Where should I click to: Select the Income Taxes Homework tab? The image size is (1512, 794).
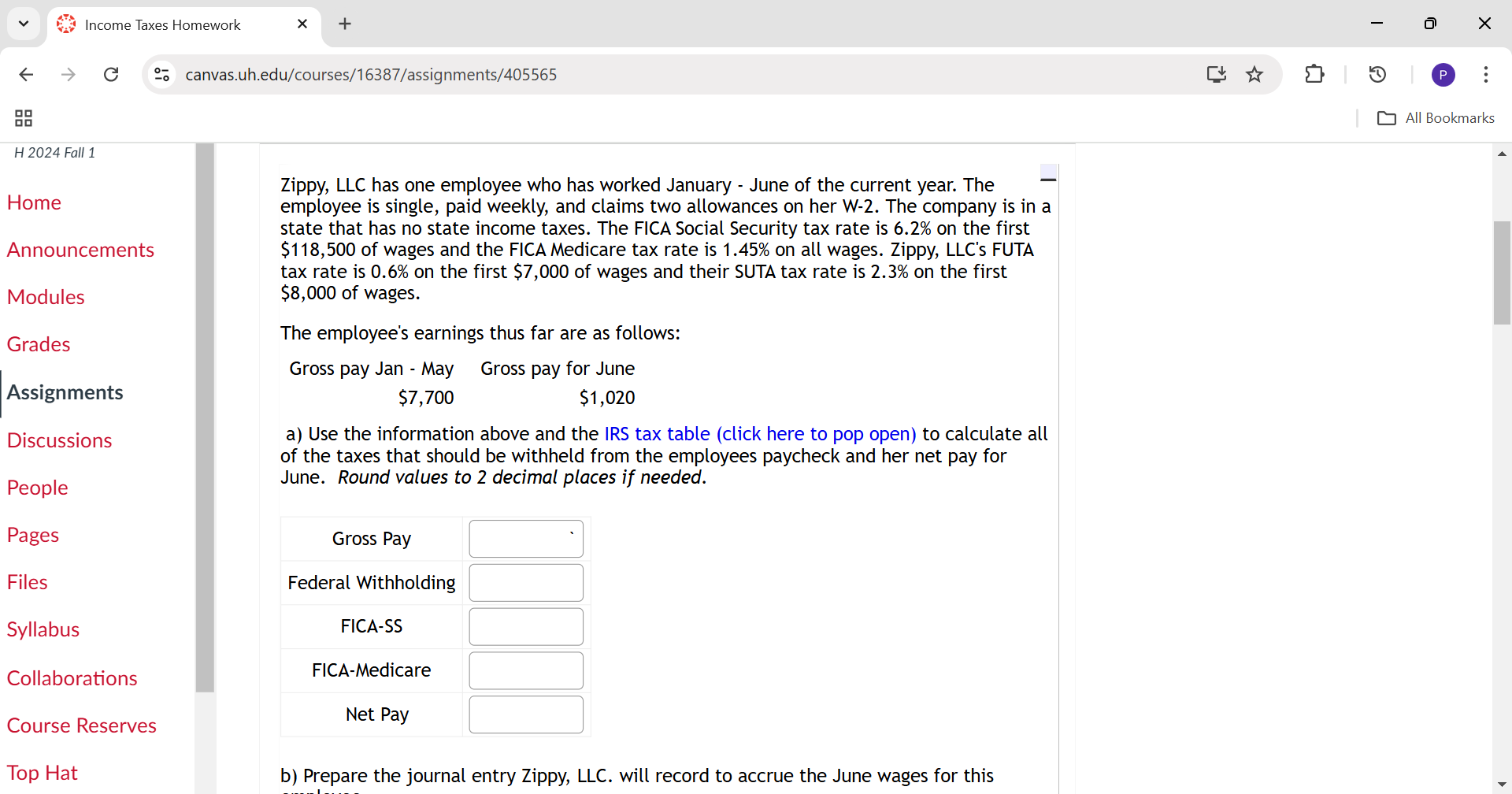click(x=162, y=24)
